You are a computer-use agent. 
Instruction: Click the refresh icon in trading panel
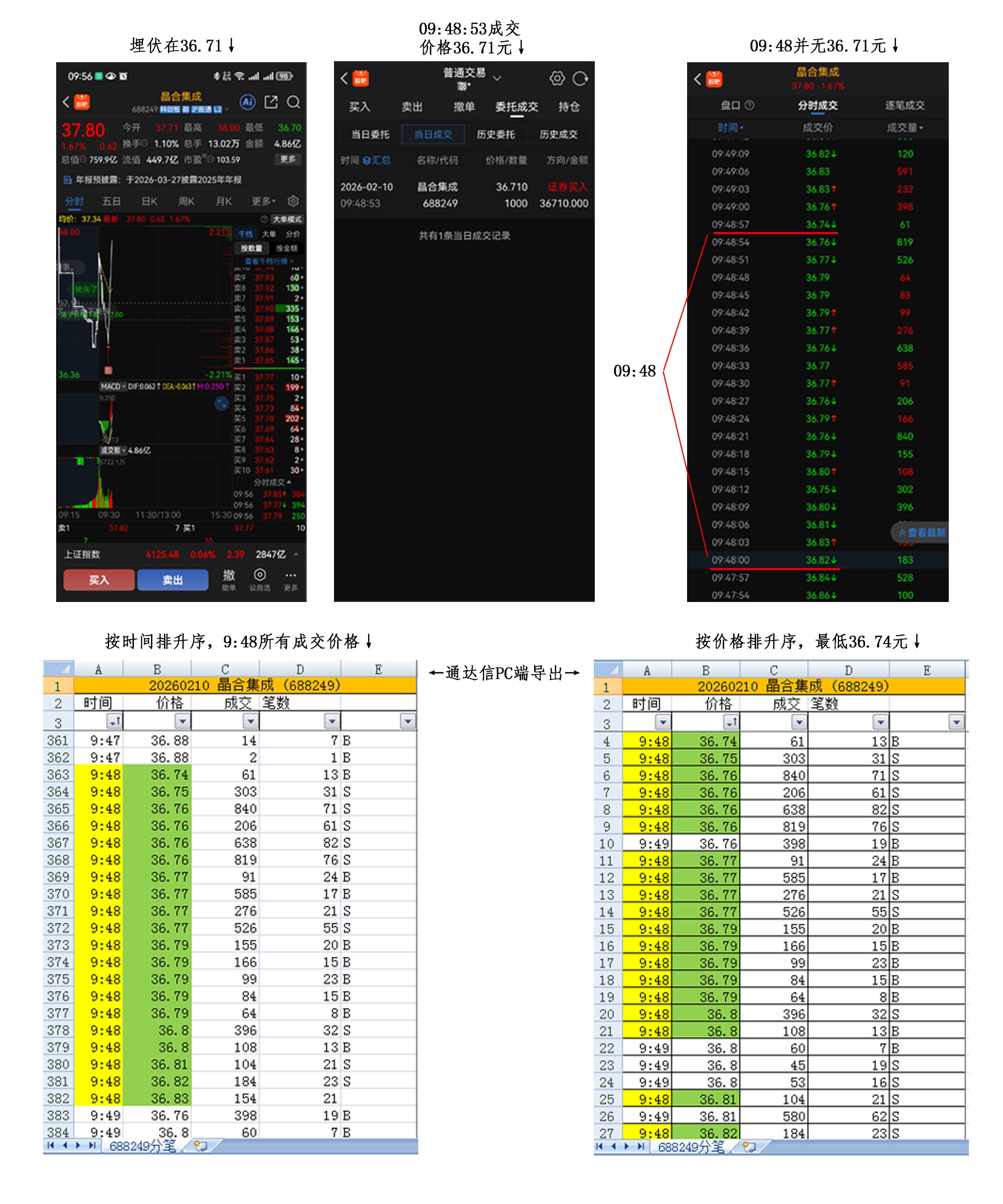[580, 79]
